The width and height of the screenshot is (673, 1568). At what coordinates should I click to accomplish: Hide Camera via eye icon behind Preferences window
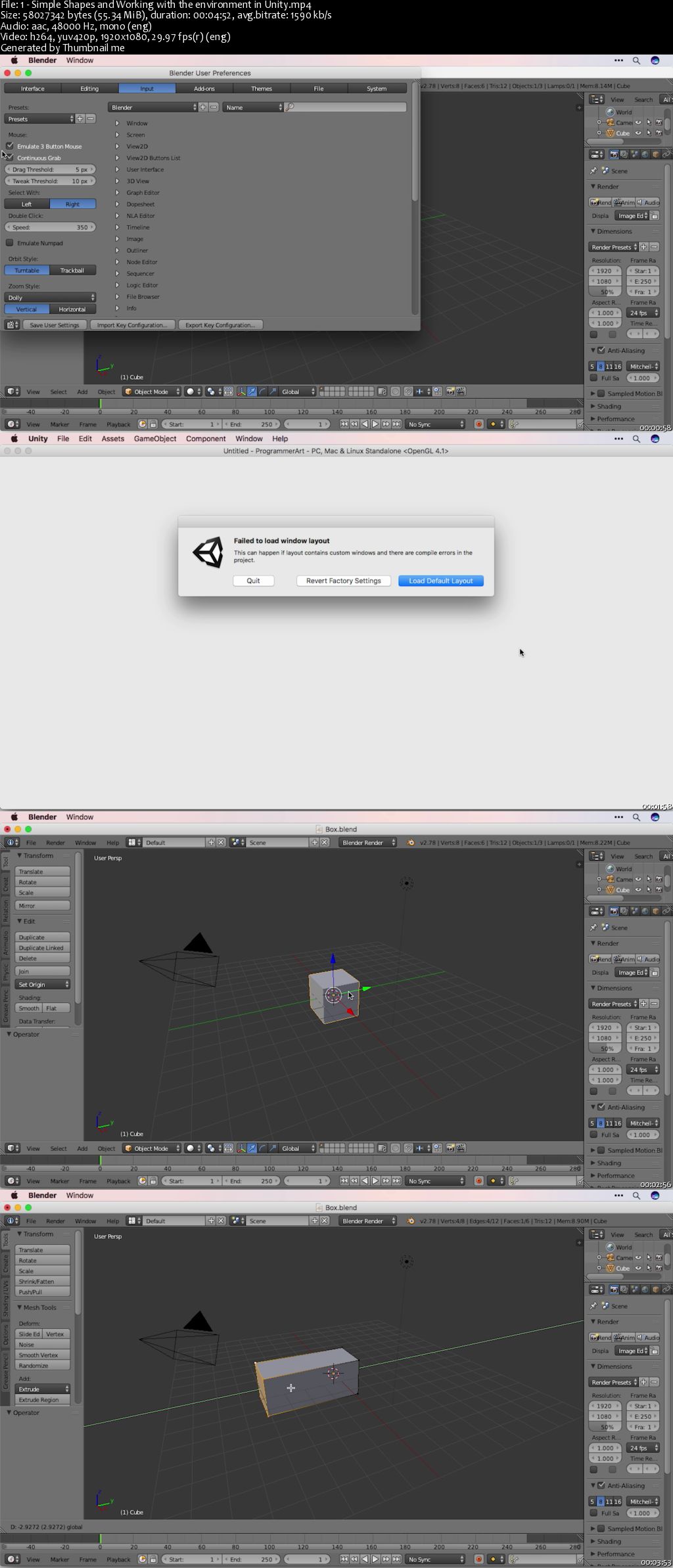click(x=638, y=122)
